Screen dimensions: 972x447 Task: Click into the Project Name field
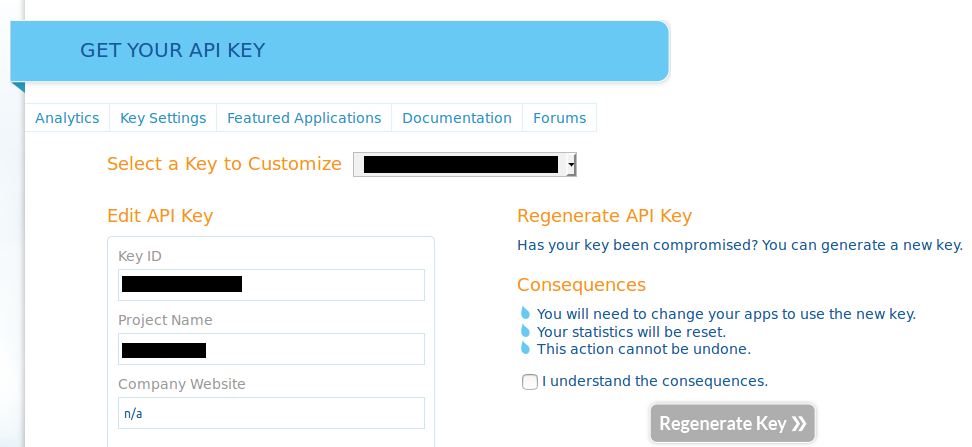point(272,349)
